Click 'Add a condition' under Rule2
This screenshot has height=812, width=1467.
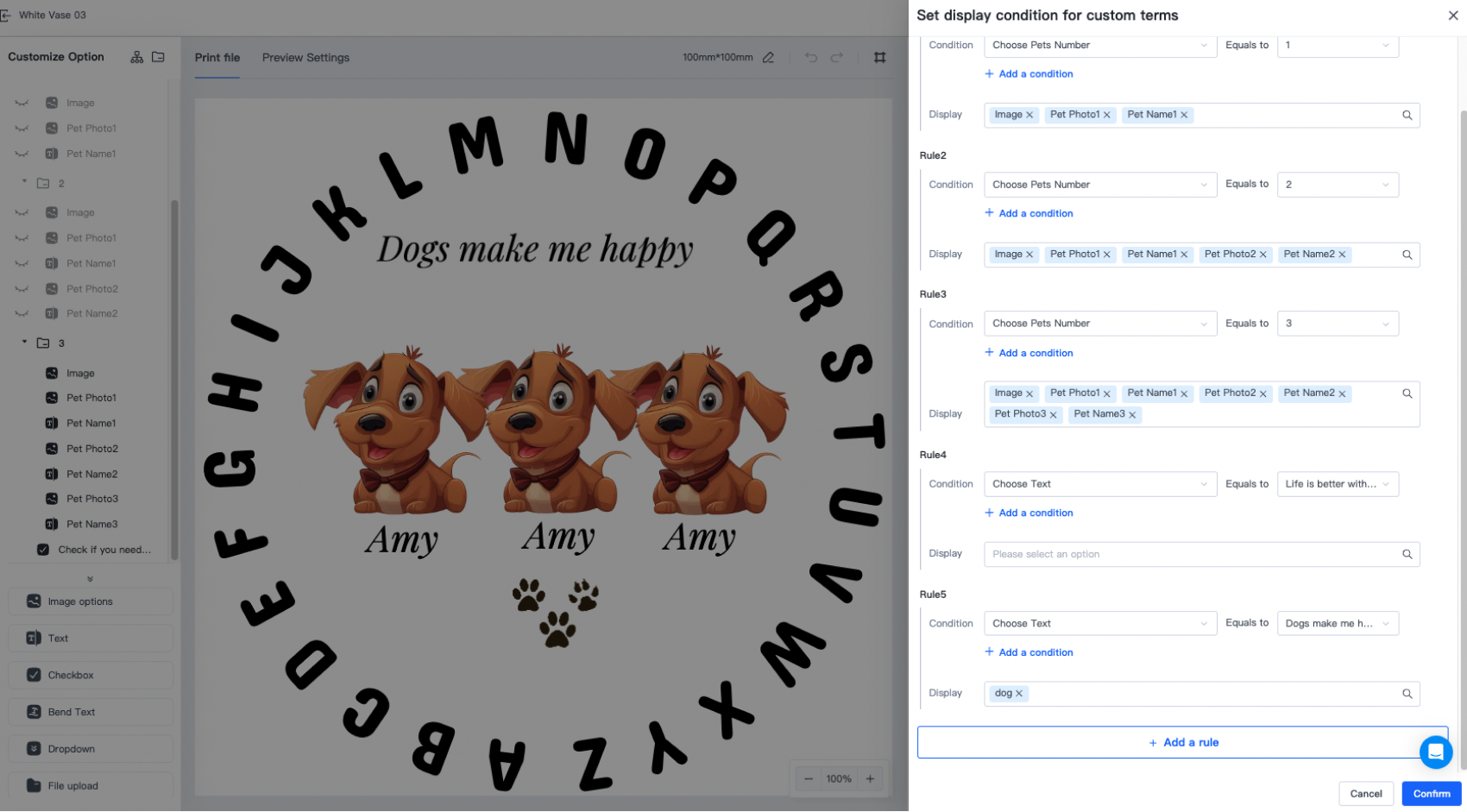(1029, 213)
